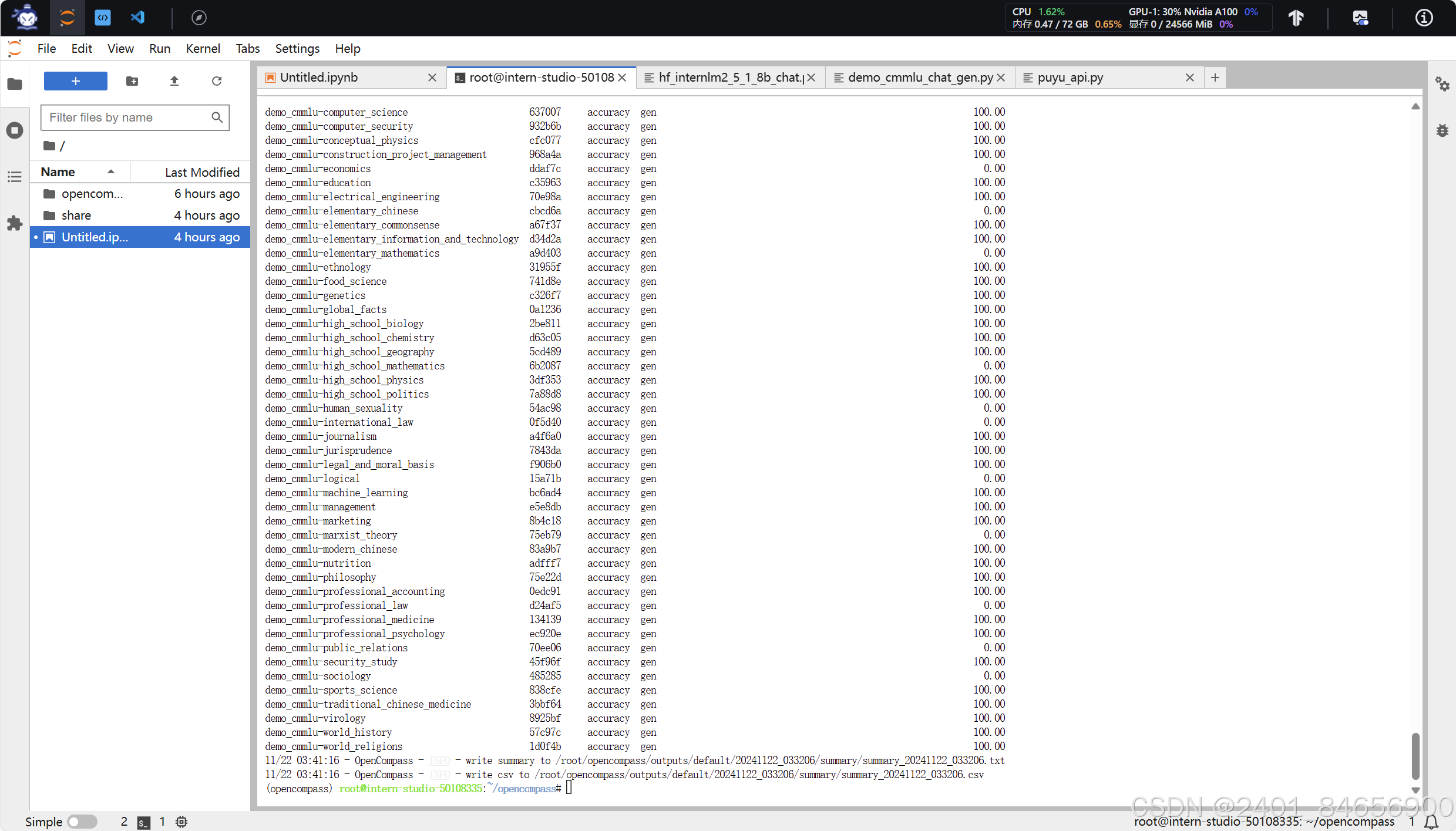Sort files by Last Modified column
Viewport: 1456px width, 831px height.
click(x=201, y=172)
